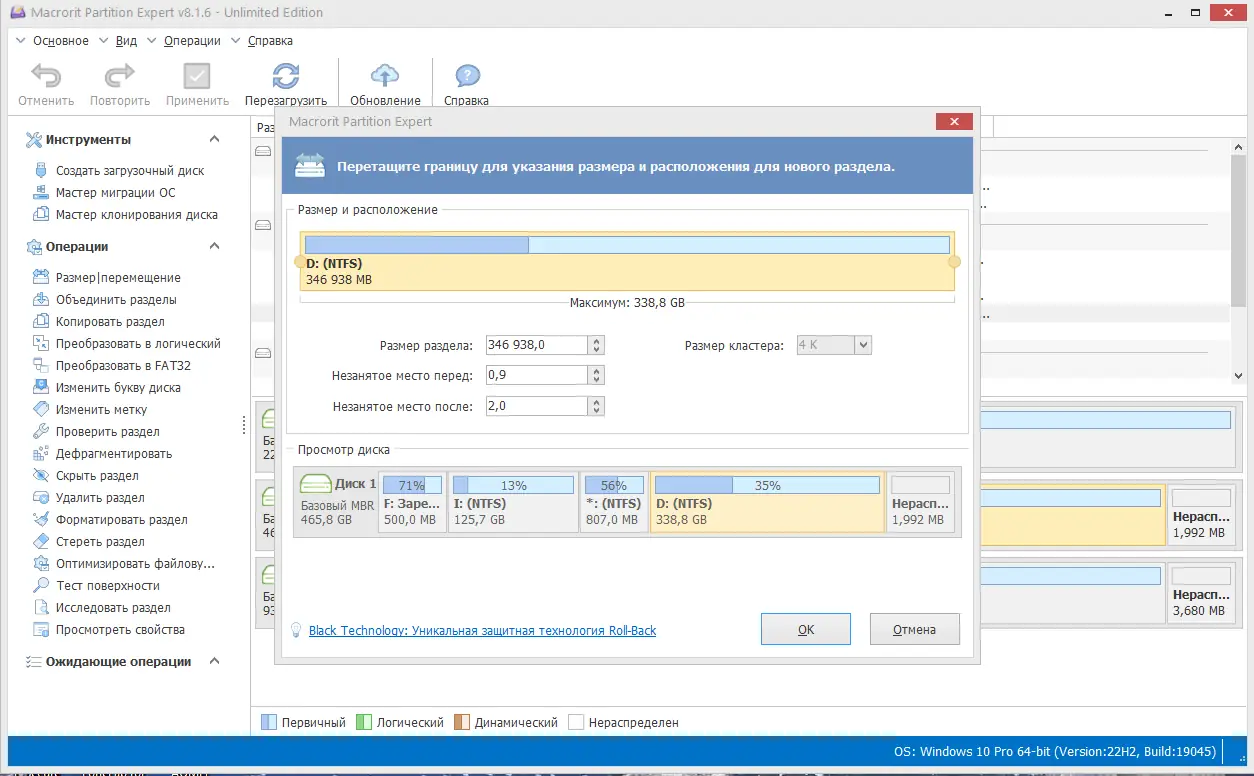Open 'Мастер миграции ОС' wizard
Screen dimensions: 1254x776
(x=116, y=193)
